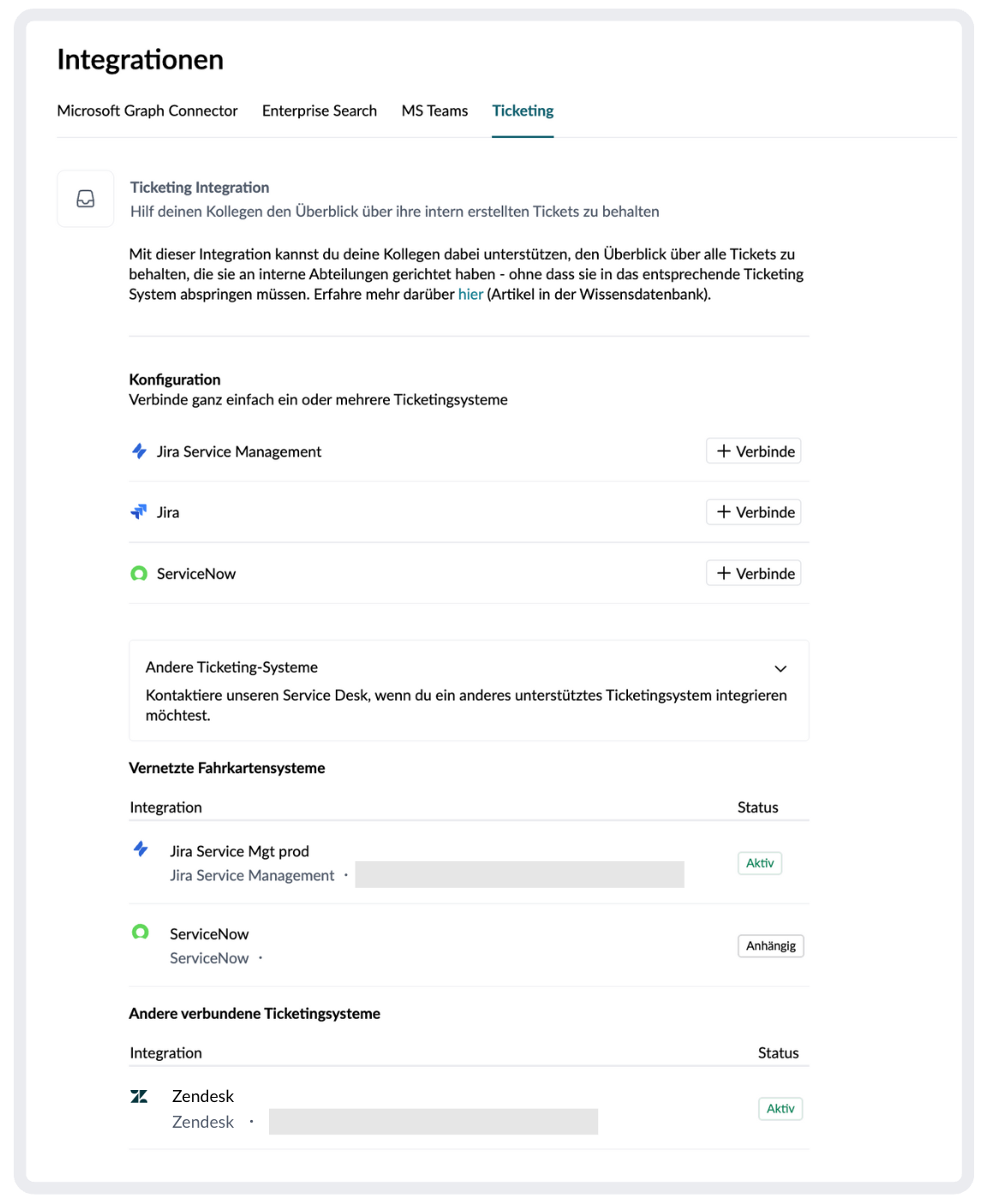This screenshot has height=1204, width=987.
Task: Click the 'Jira Service Mgt prod' integration name
Action: 239,851
